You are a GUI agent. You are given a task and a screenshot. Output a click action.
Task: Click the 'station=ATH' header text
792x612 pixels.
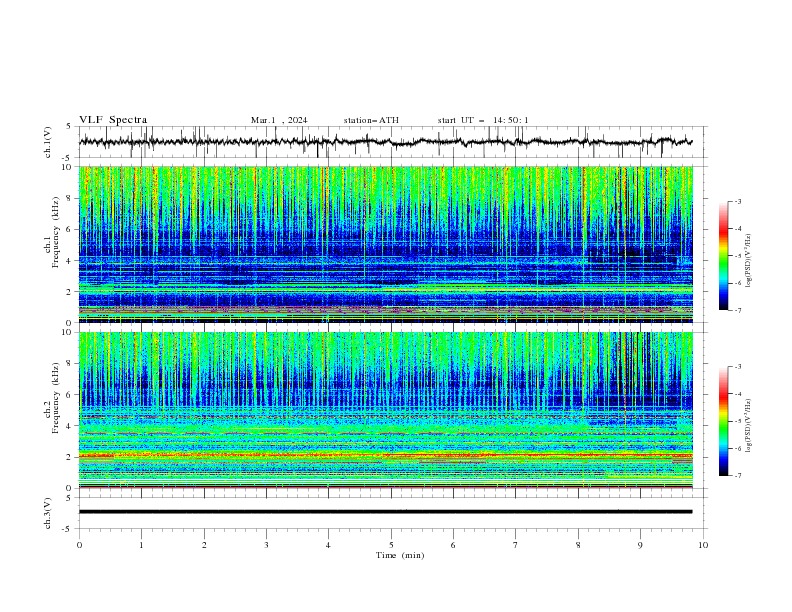tap(371, 120)
